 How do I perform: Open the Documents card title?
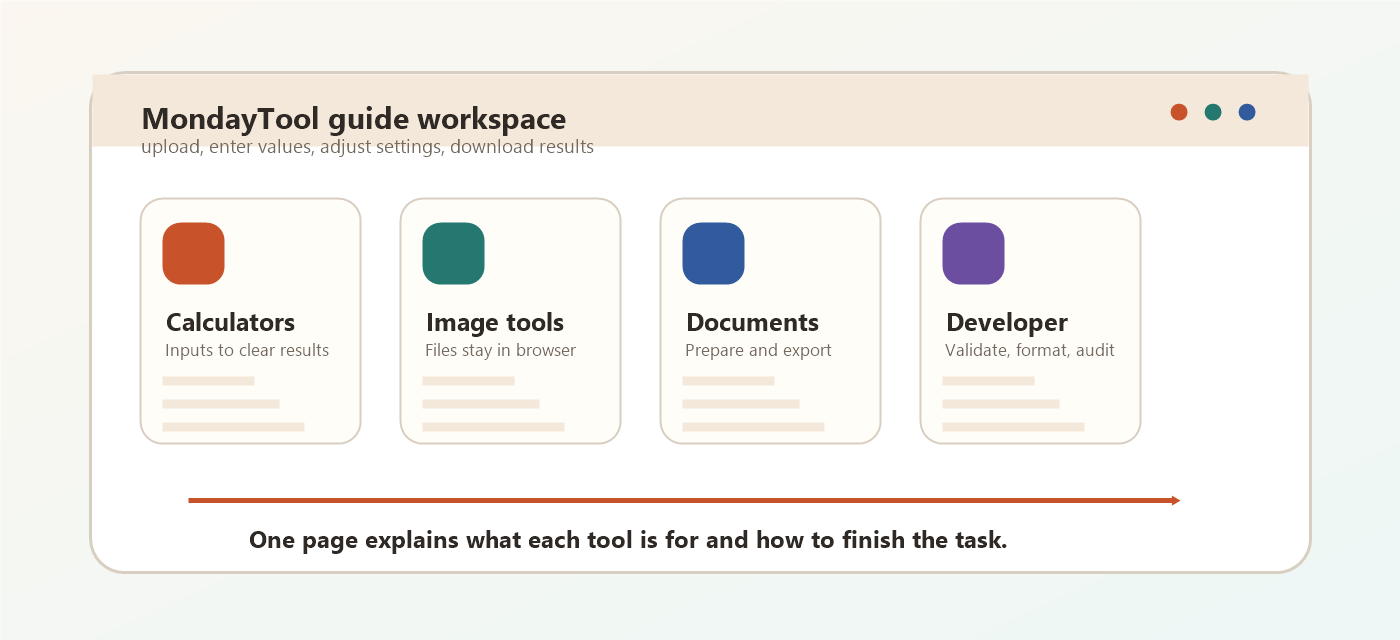coord(752,323)
